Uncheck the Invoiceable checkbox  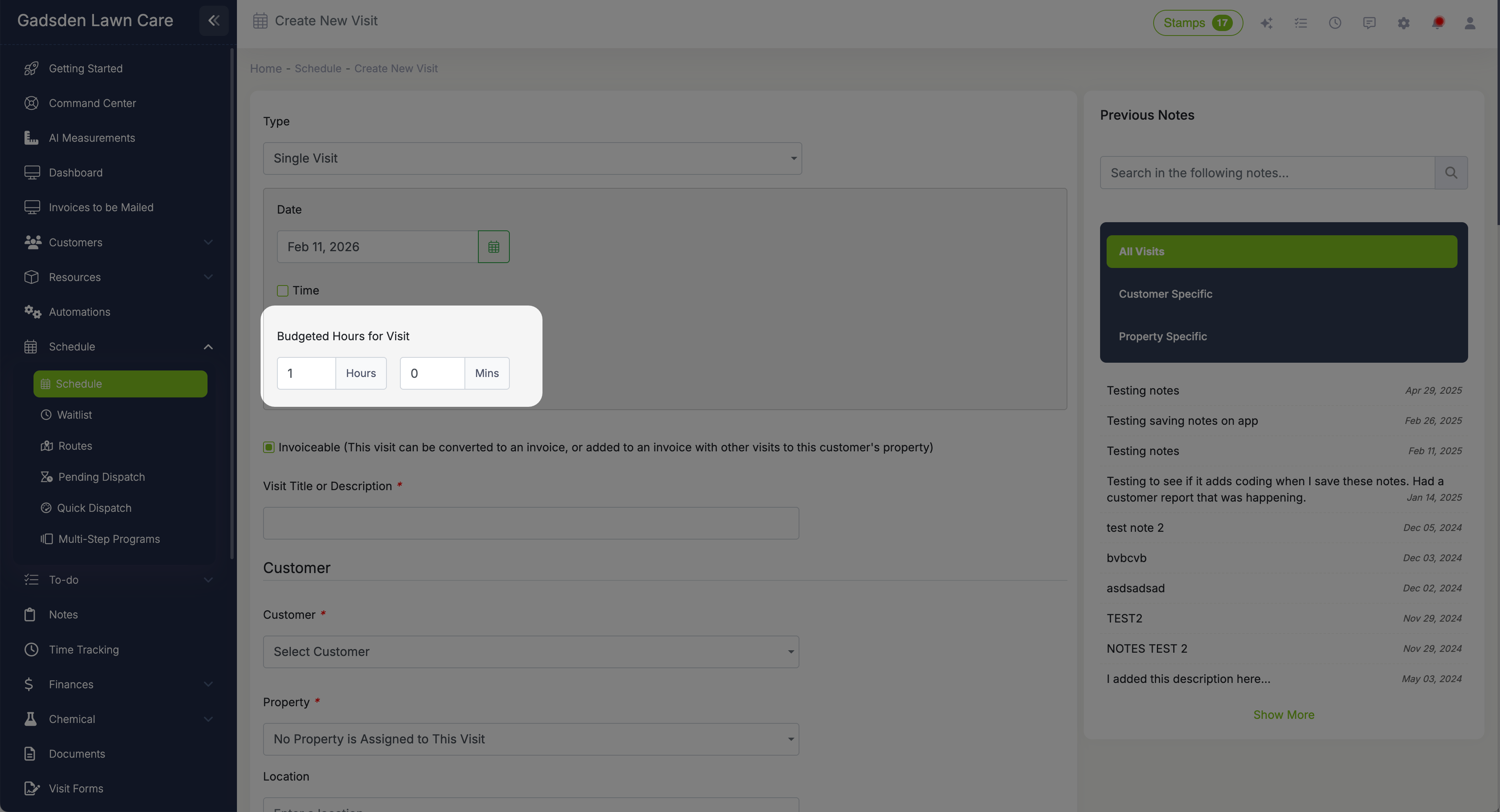pyautogui.click(x=268, y=447)
